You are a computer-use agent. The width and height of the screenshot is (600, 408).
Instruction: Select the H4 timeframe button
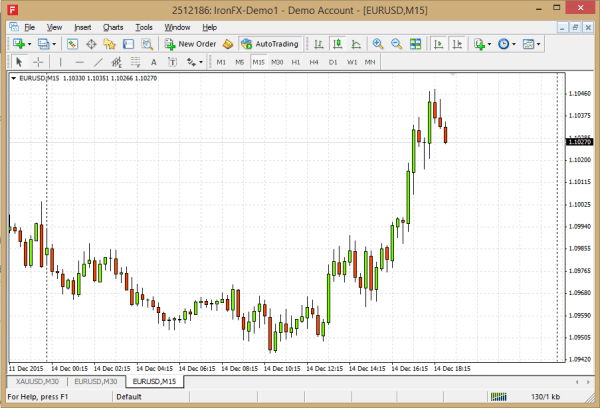click(314, 62)
